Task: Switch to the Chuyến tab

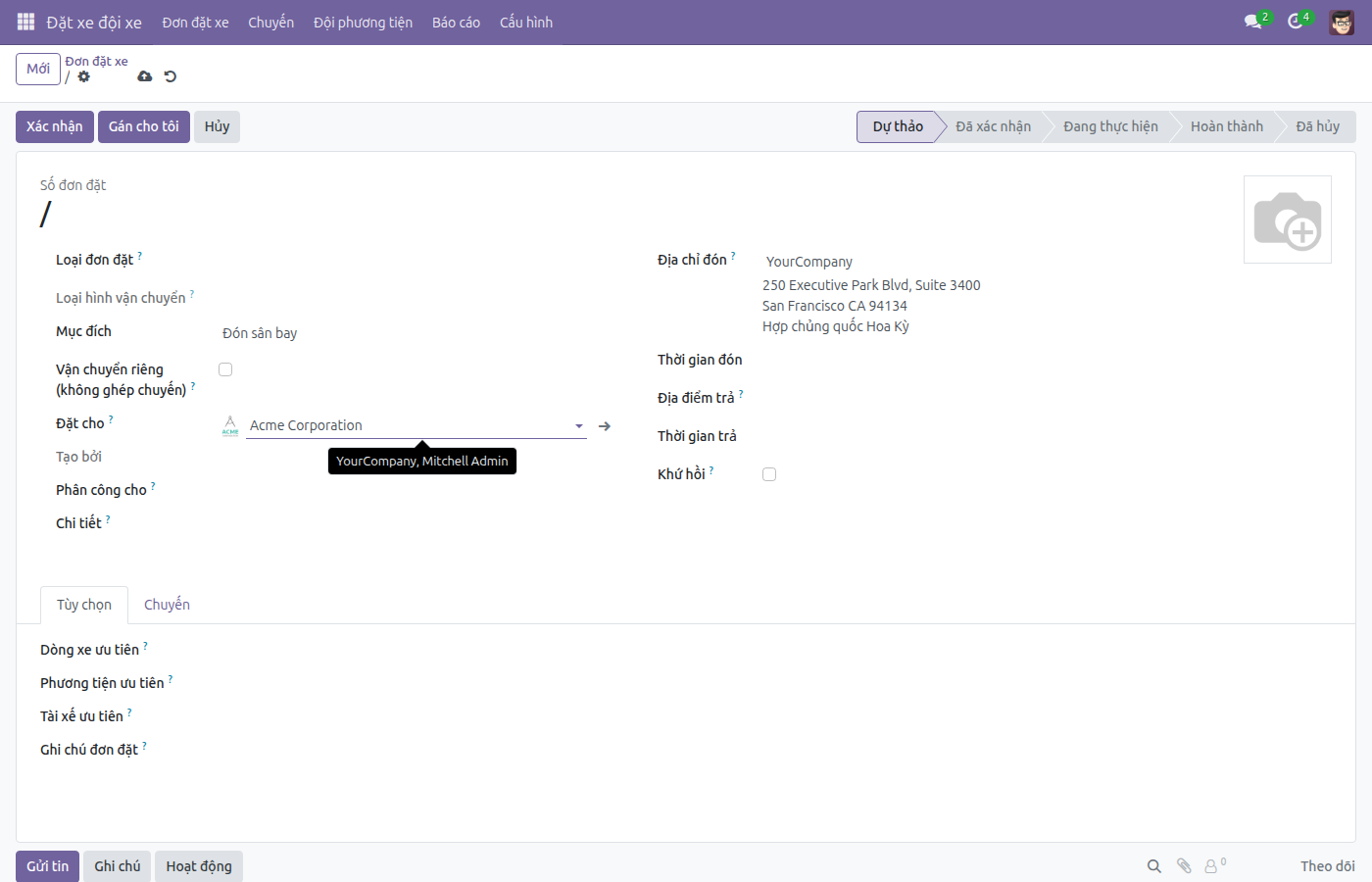Action: tap(167, 605)
